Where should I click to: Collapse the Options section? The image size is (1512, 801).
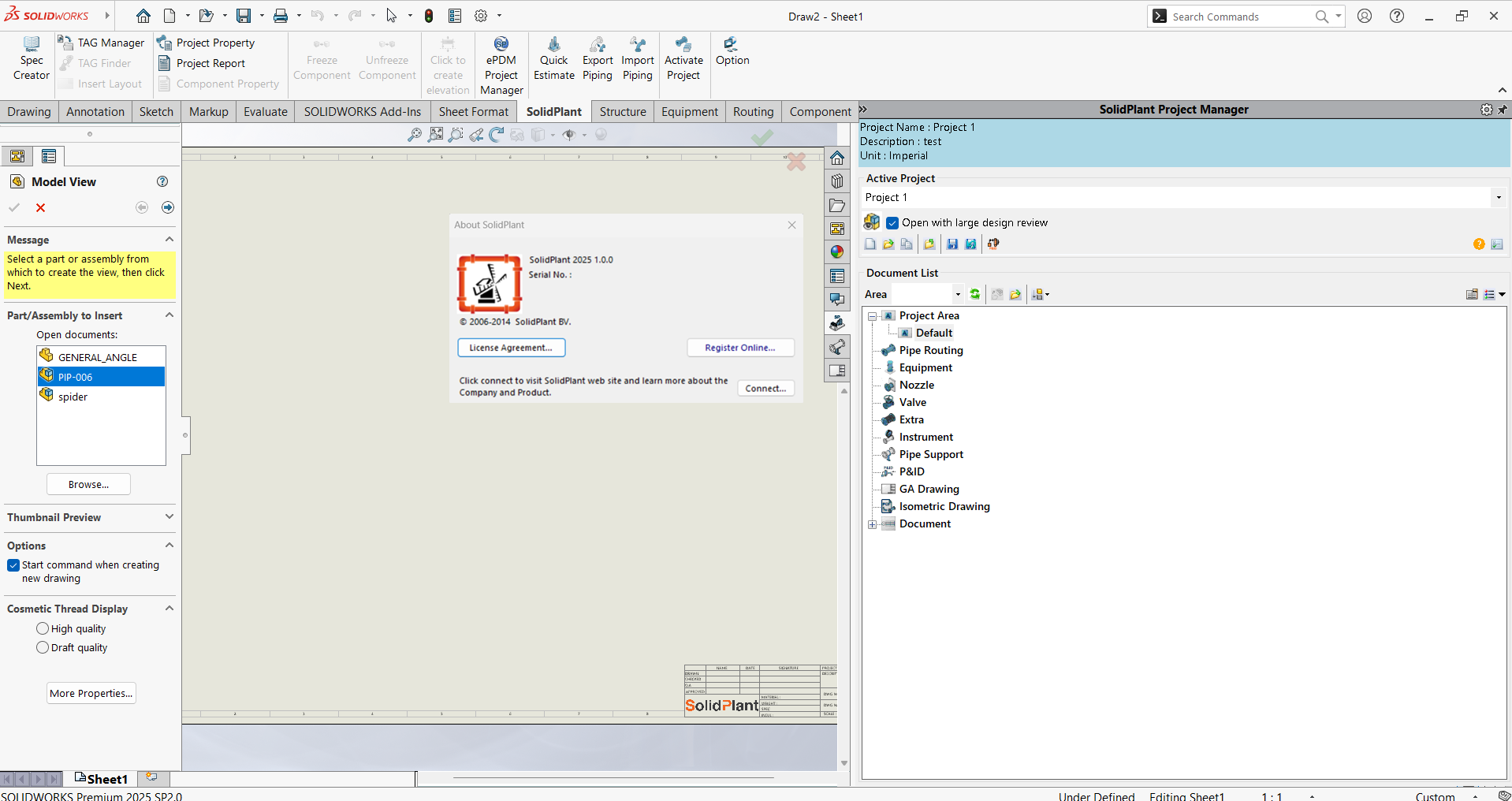click(169, 545)
